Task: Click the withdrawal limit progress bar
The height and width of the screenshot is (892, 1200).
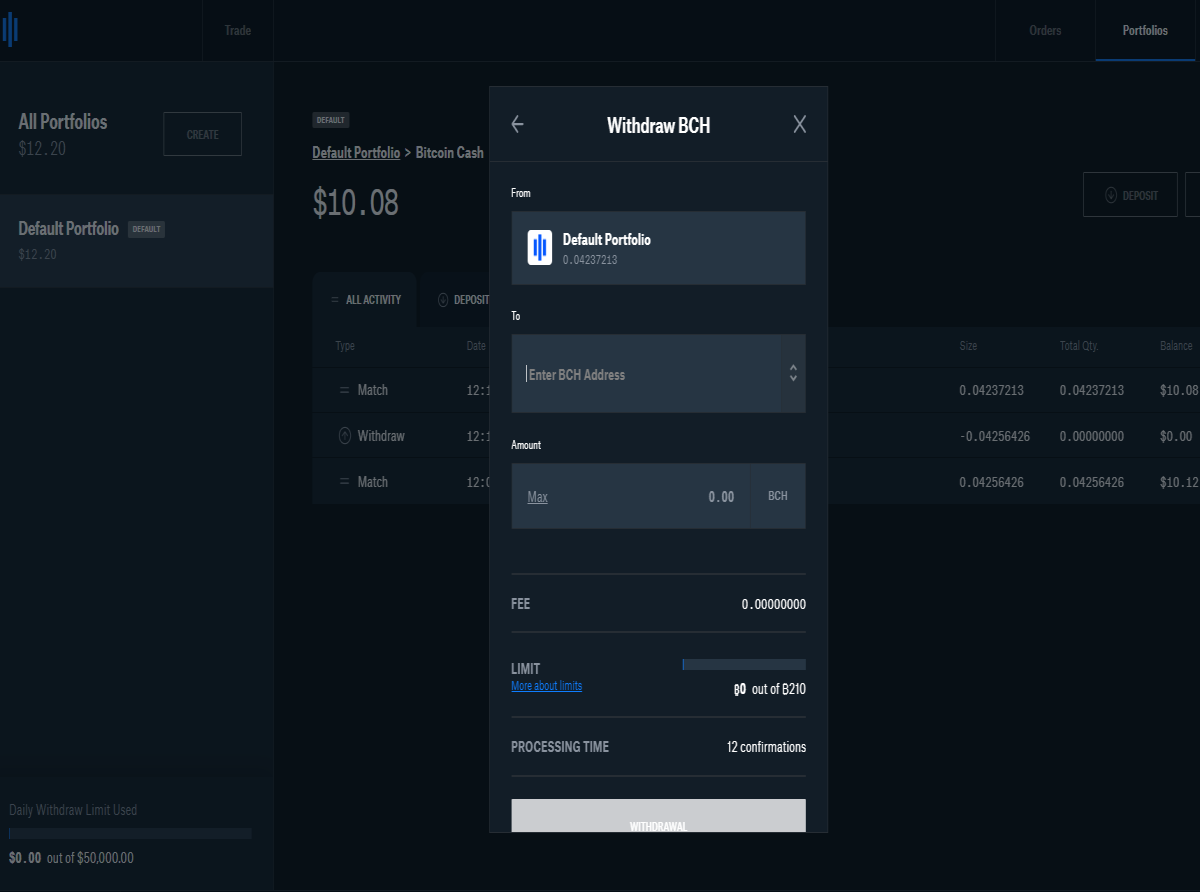Action: 744,664
